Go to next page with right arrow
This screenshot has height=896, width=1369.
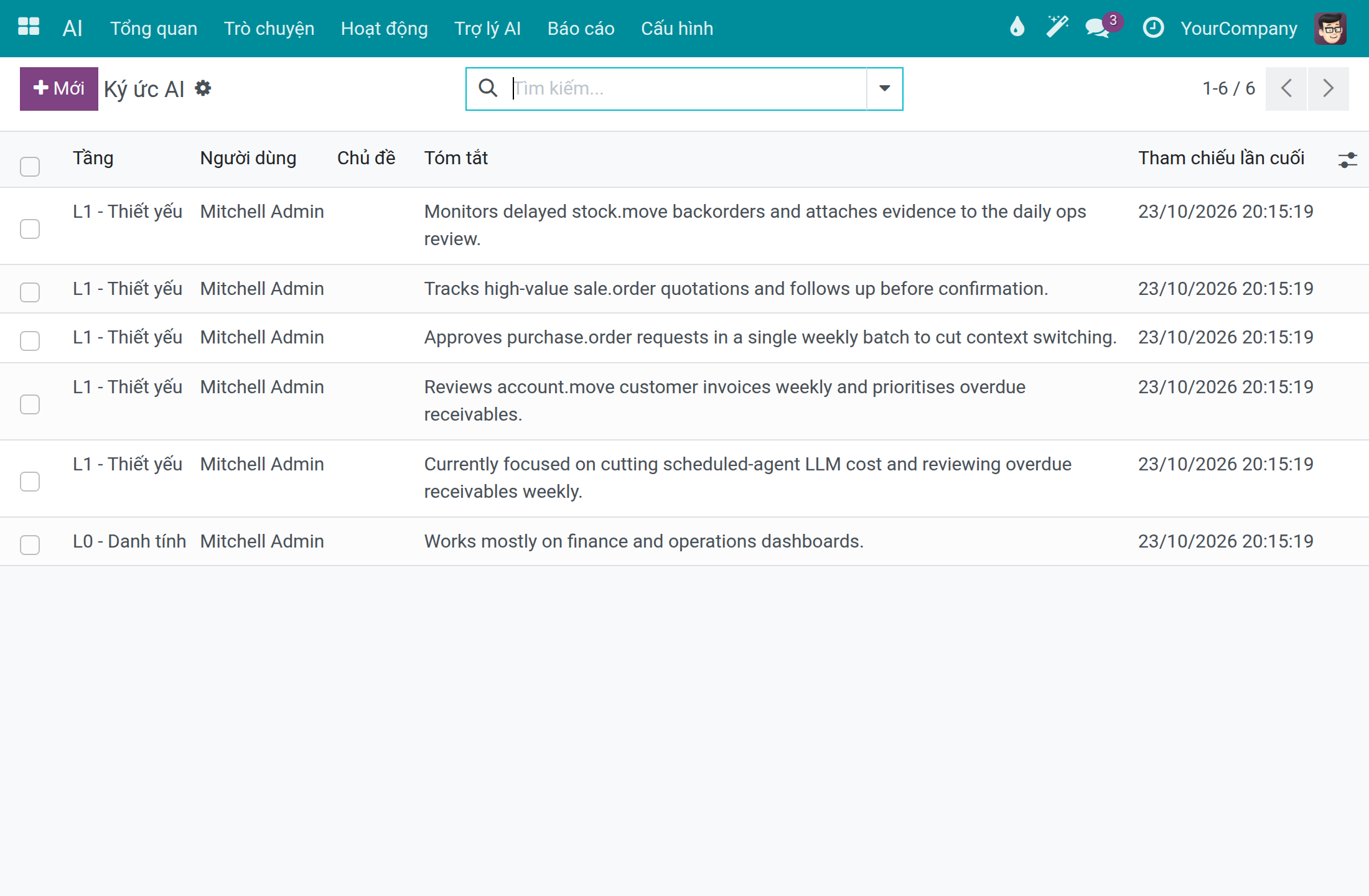[x=1329, y=88]
